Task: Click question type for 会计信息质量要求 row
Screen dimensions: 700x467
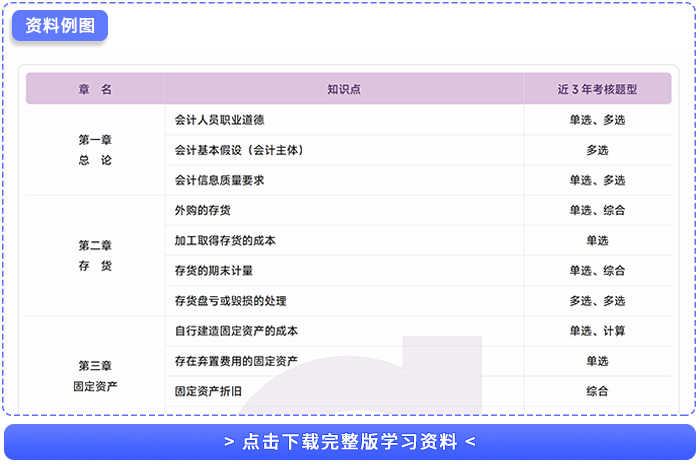Action: point(597,180)
